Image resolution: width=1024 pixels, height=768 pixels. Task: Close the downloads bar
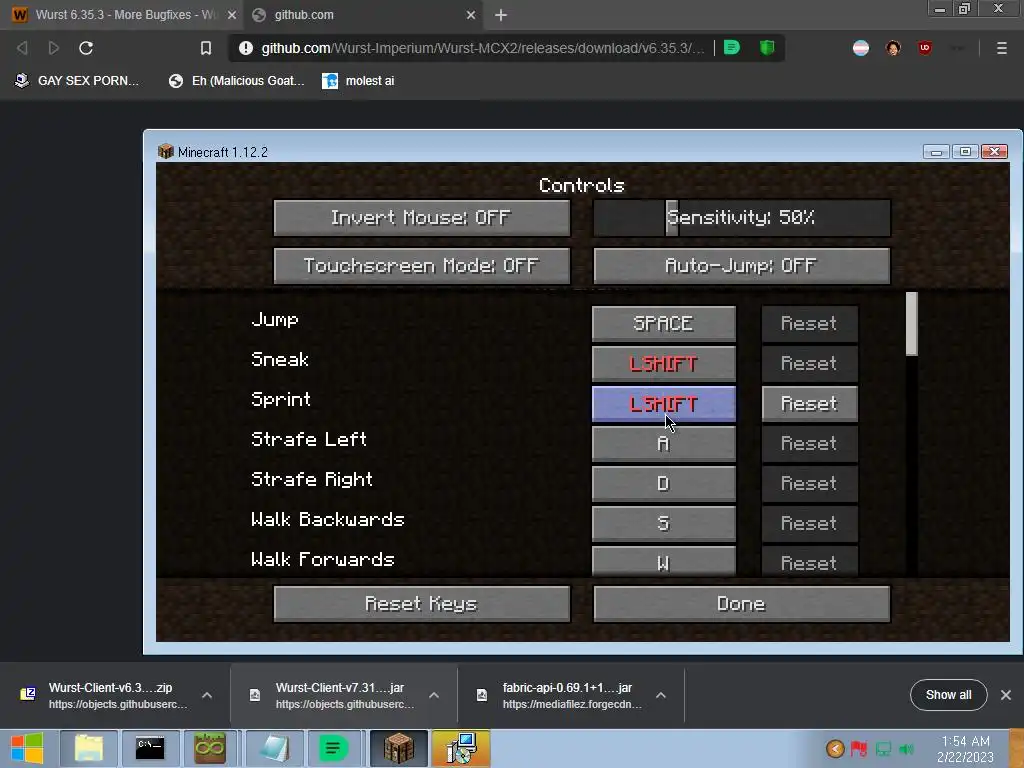1006,695
